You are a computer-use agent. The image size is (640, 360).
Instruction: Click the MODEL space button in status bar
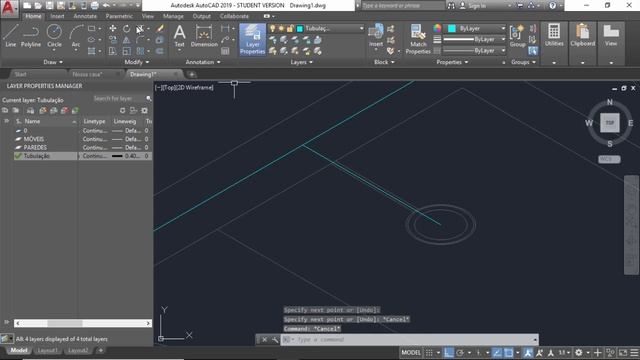tap(411, 353)
